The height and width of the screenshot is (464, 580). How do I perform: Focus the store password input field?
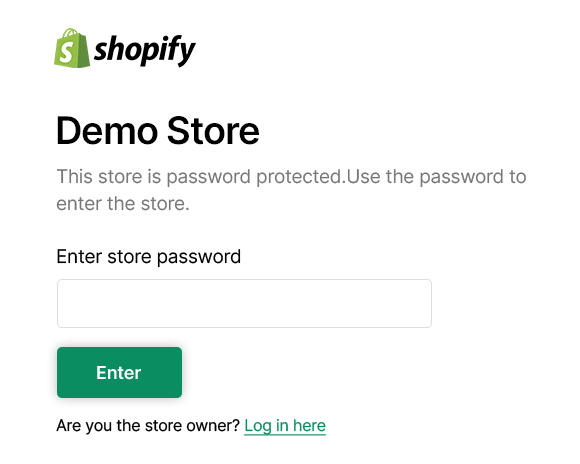[244, 303]
